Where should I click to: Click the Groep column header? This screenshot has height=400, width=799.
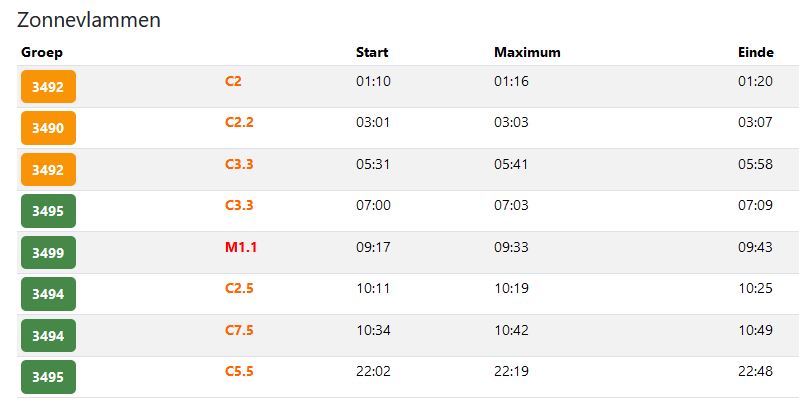42,52
